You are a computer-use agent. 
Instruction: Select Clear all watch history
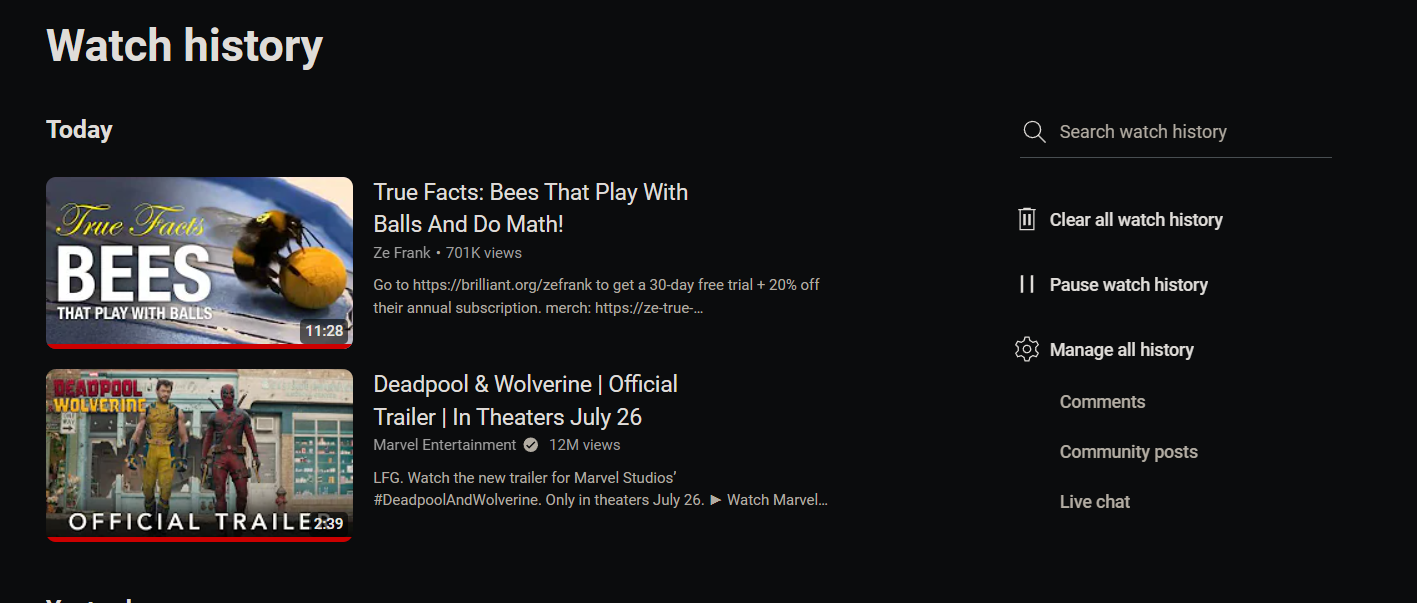tap(1136, 220)
